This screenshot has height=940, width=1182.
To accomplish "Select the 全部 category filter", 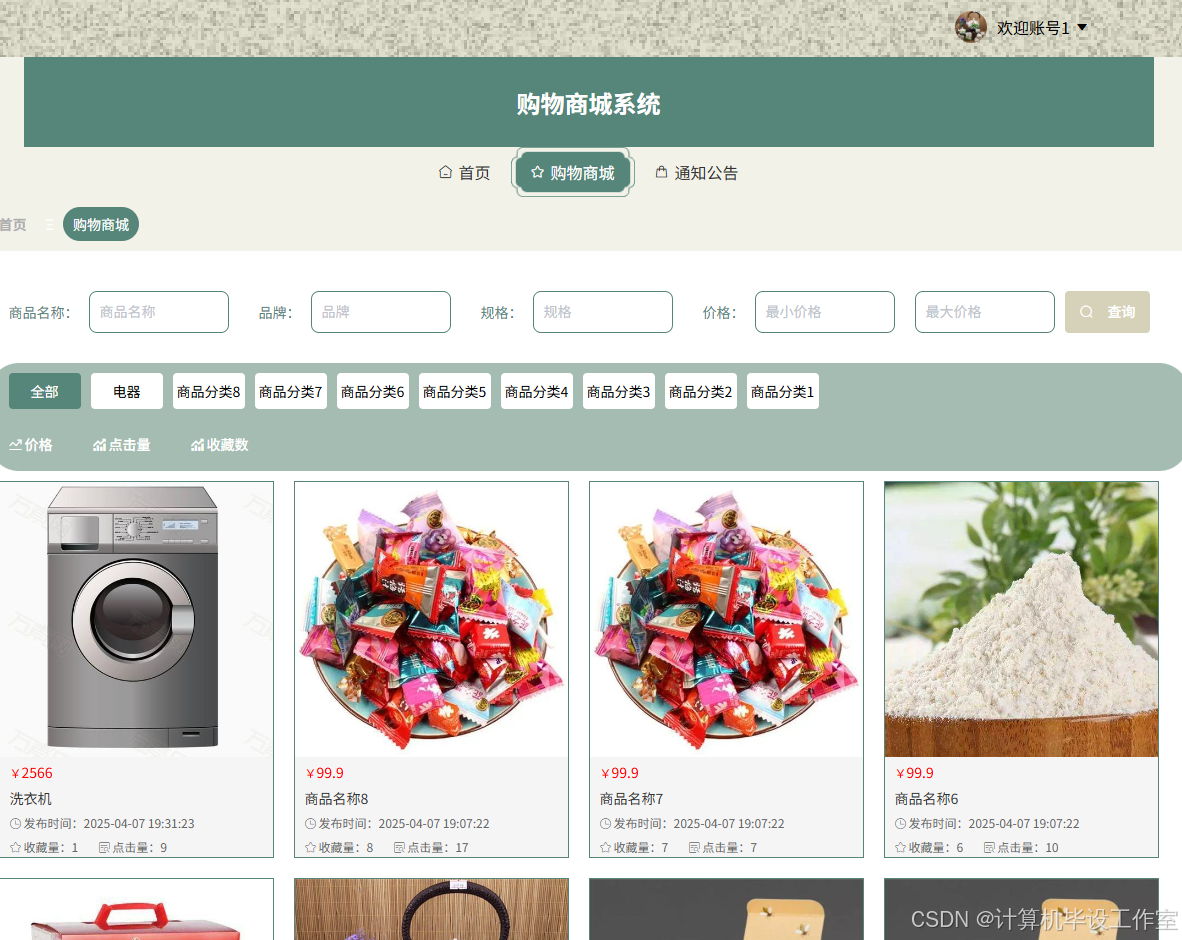I will pyautogui.click(x=44, y=391).
